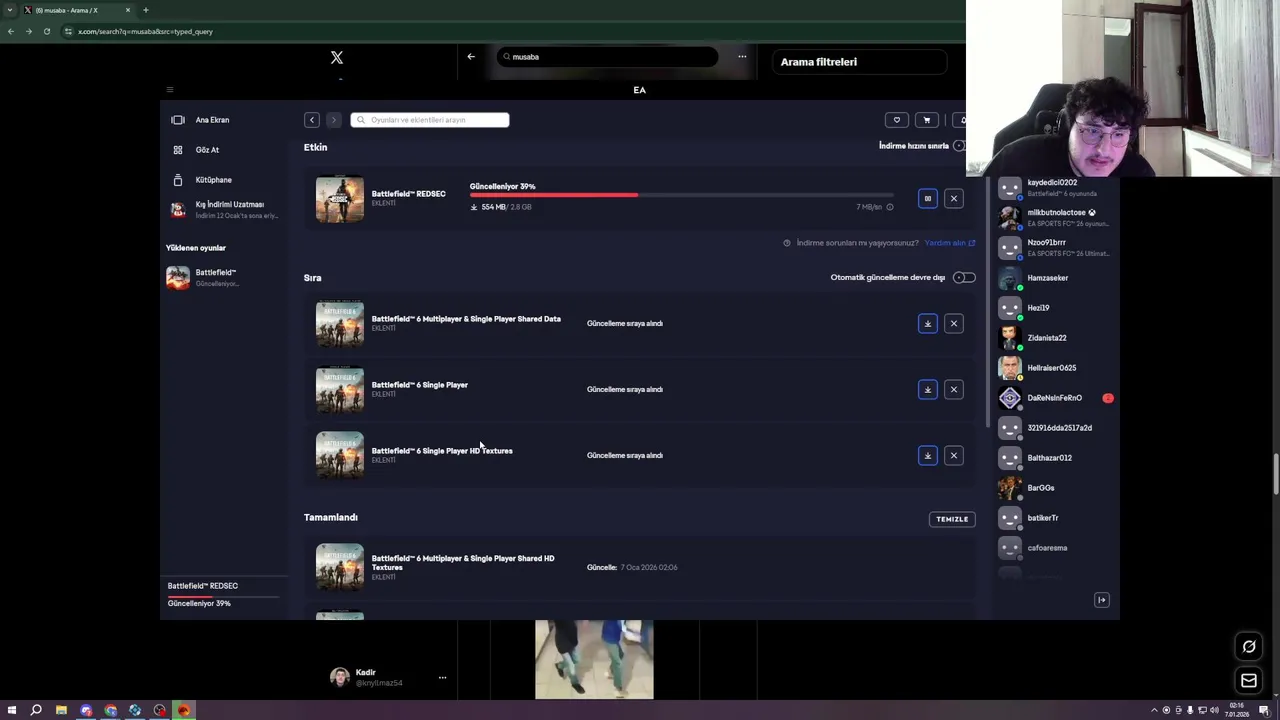Open friend Hellraiser0625 in friends list
Screen dimensions: 1280x720
(x=1054, y=368)
